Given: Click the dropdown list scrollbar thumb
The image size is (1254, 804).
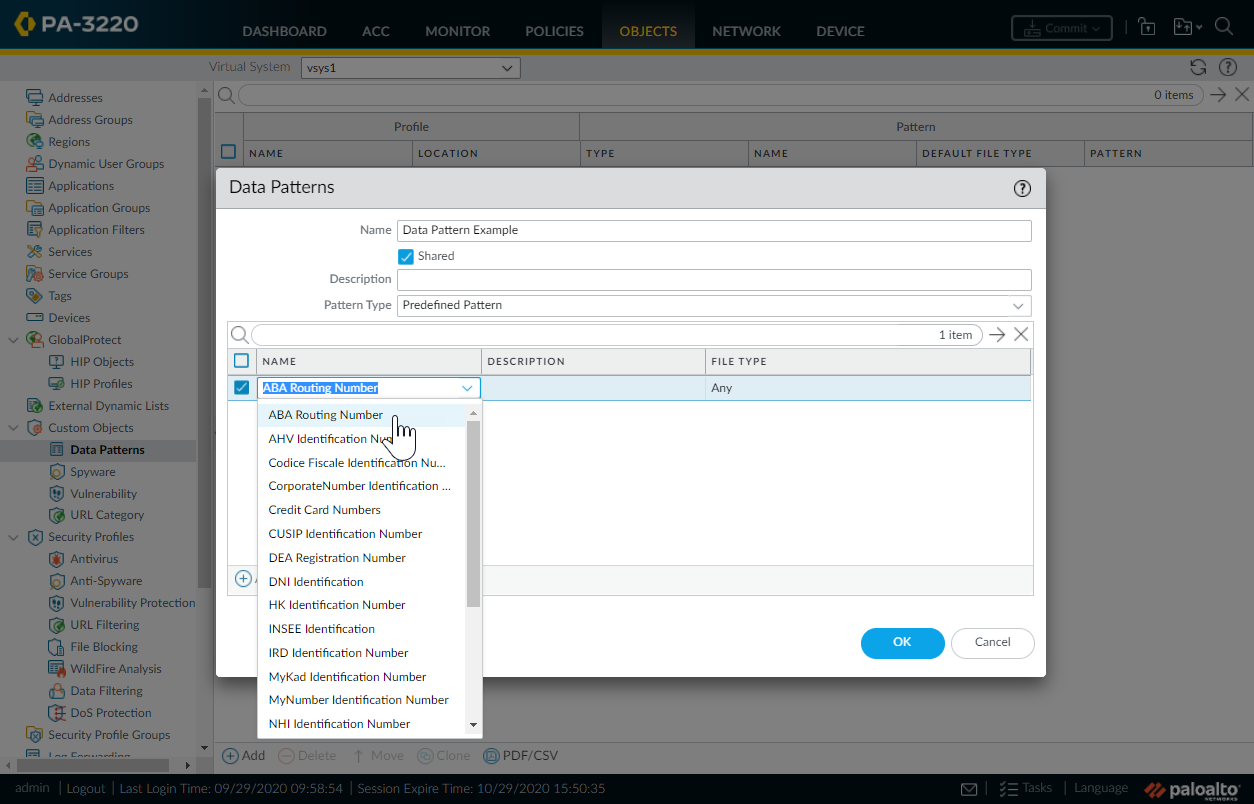Looking at the screenshot, I should [x=474, y=512].
